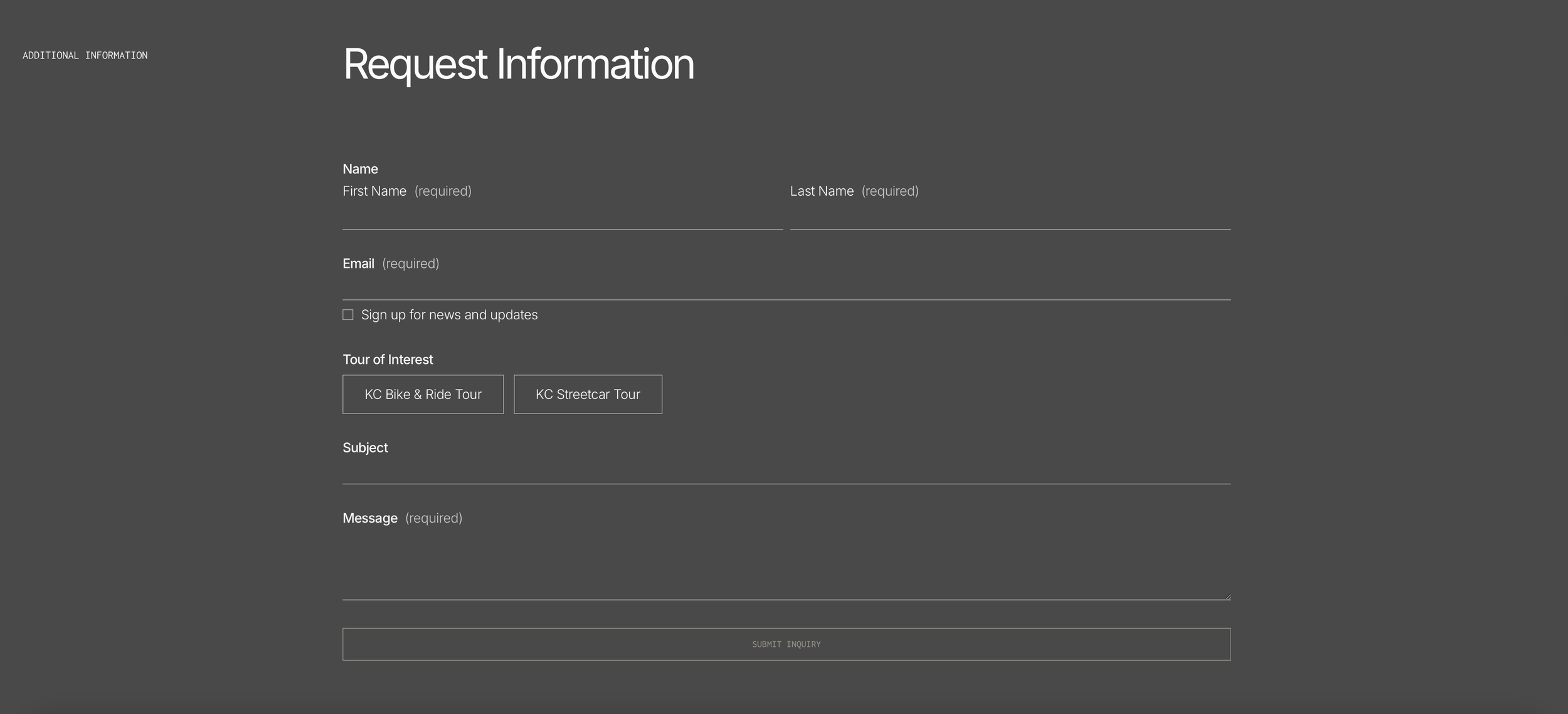Screen dimensions: 1568x714
Task: Click the Tour of Interest label
Action: [x=388, y=360]
